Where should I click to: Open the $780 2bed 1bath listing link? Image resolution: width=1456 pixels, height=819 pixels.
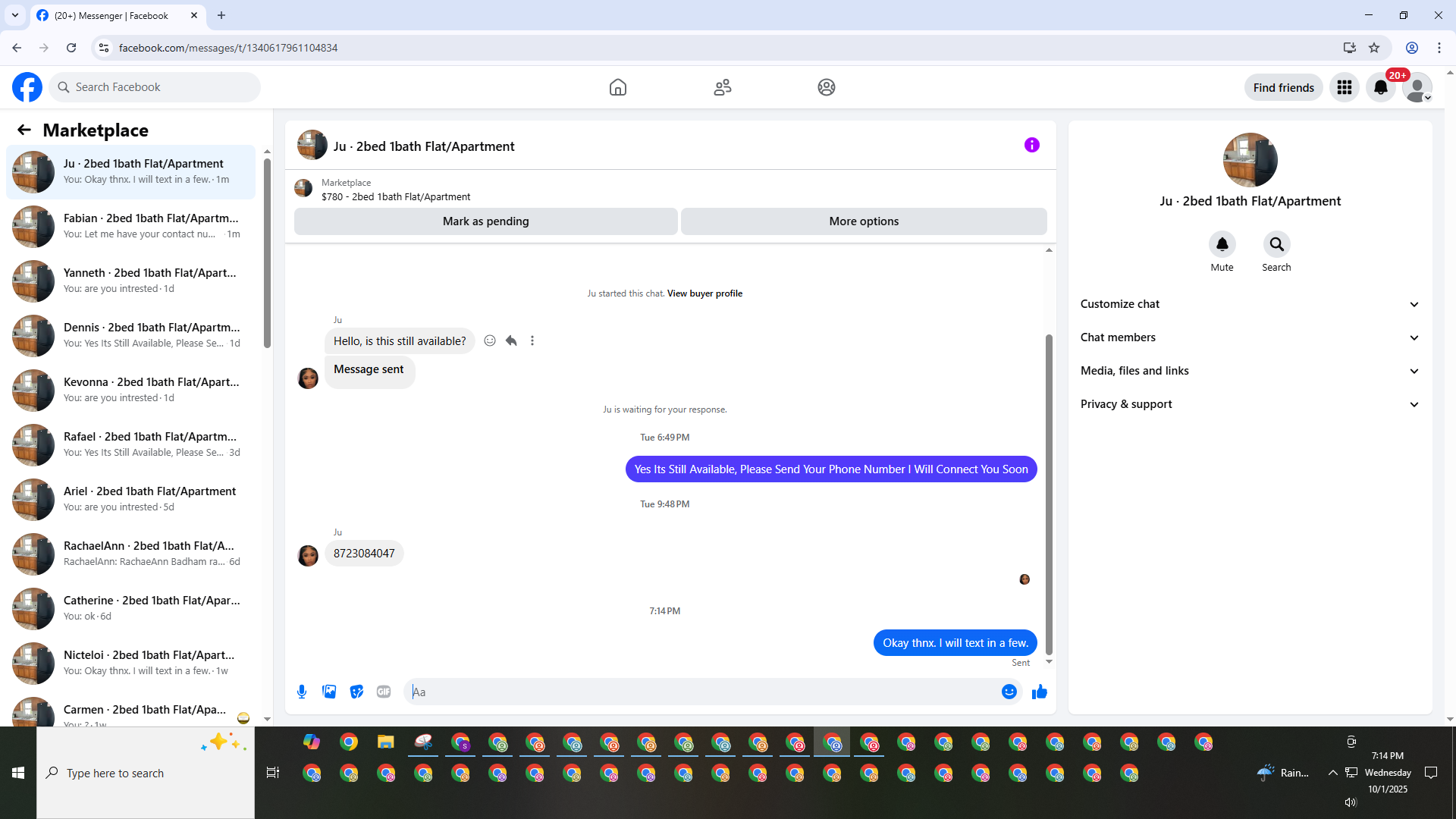coord(396,196)
